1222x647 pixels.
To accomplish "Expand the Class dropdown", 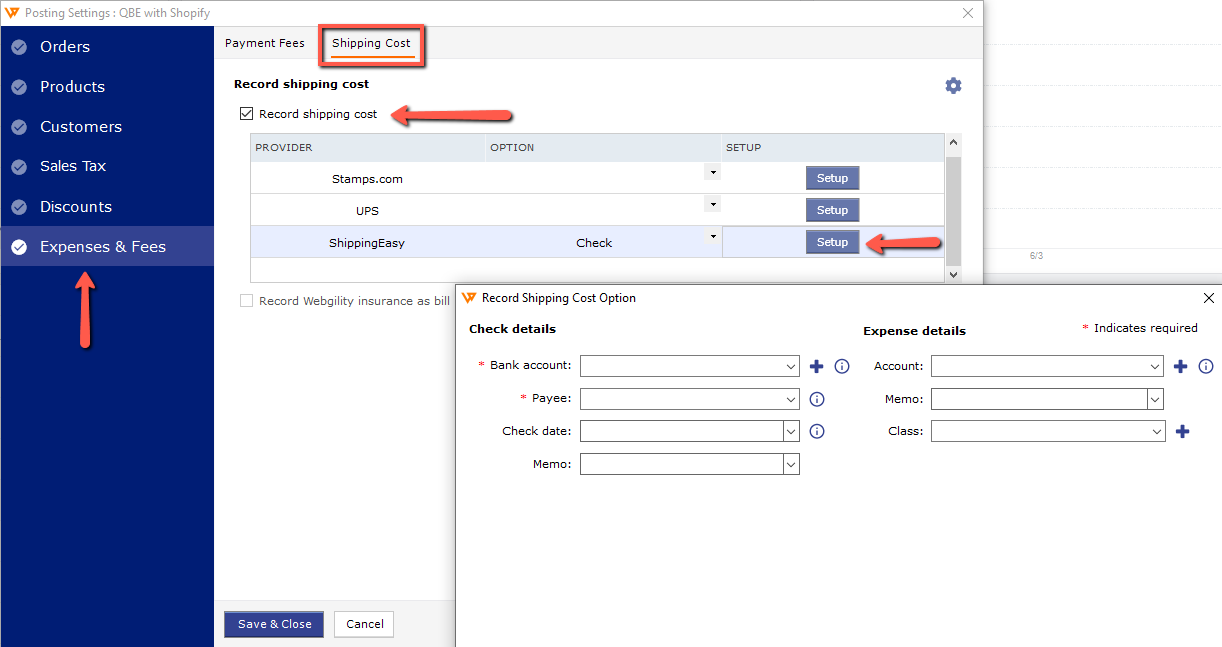I will pyautogui.click(x=1157, y=432).
